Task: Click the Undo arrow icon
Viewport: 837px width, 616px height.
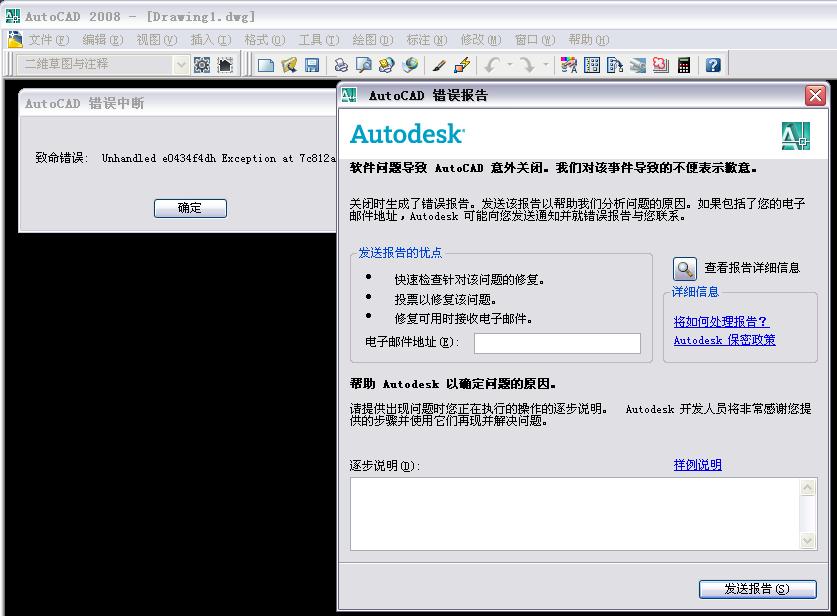Action: point(492,65)
